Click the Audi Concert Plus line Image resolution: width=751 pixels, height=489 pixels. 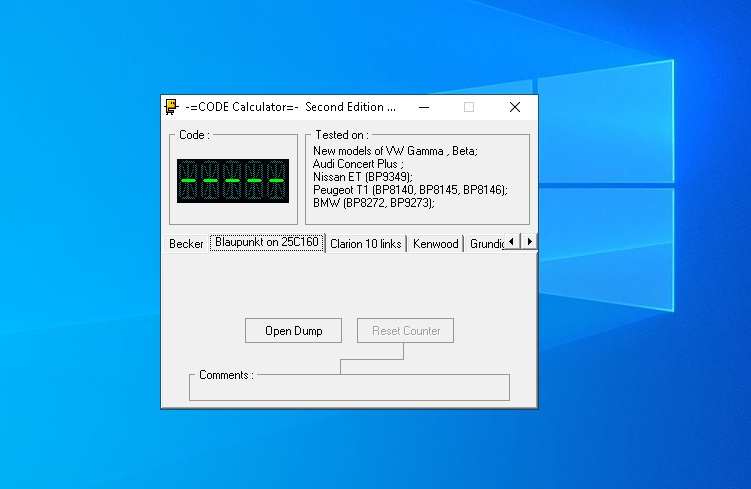point(357,164)
